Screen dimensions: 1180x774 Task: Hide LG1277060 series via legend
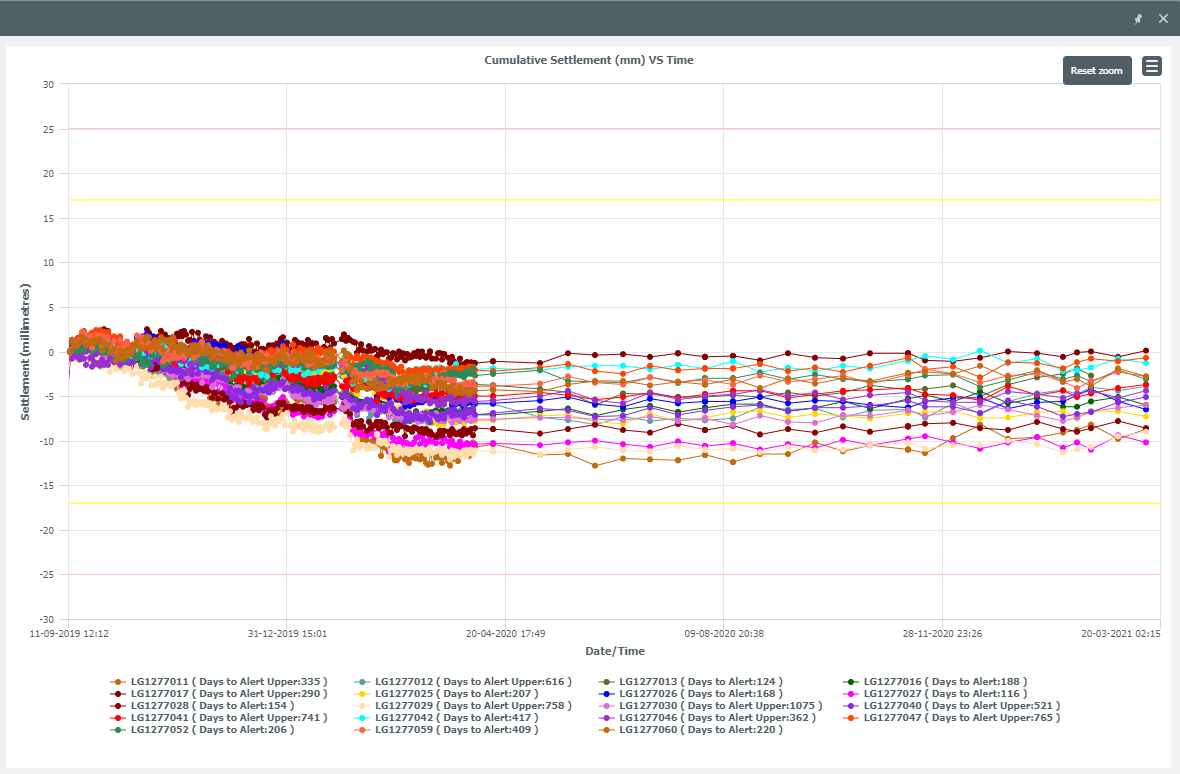point(690,730)
